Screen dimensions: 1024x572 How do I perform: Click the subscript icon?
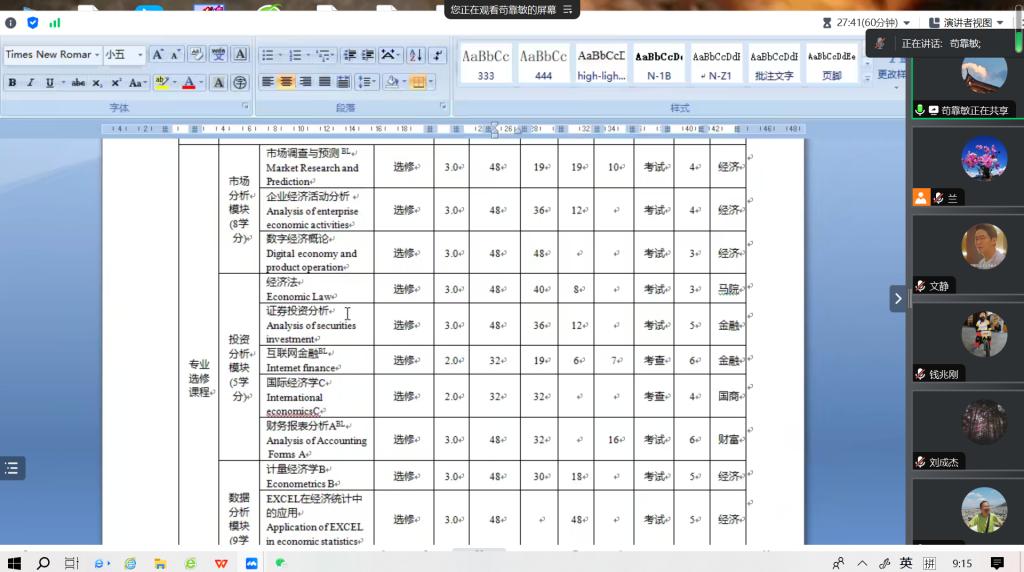[x=99, y=83]
